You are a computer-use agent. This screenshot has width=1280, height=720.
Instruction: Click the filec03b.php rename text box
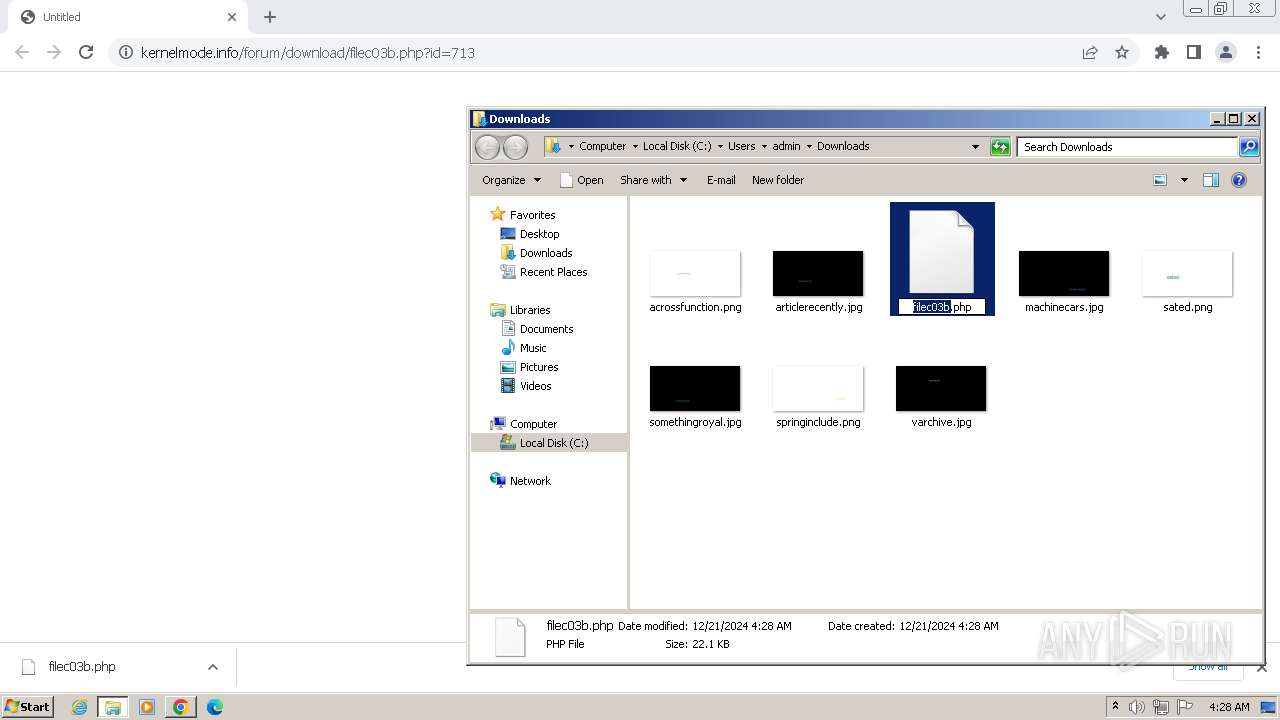(x=942, y=307)
